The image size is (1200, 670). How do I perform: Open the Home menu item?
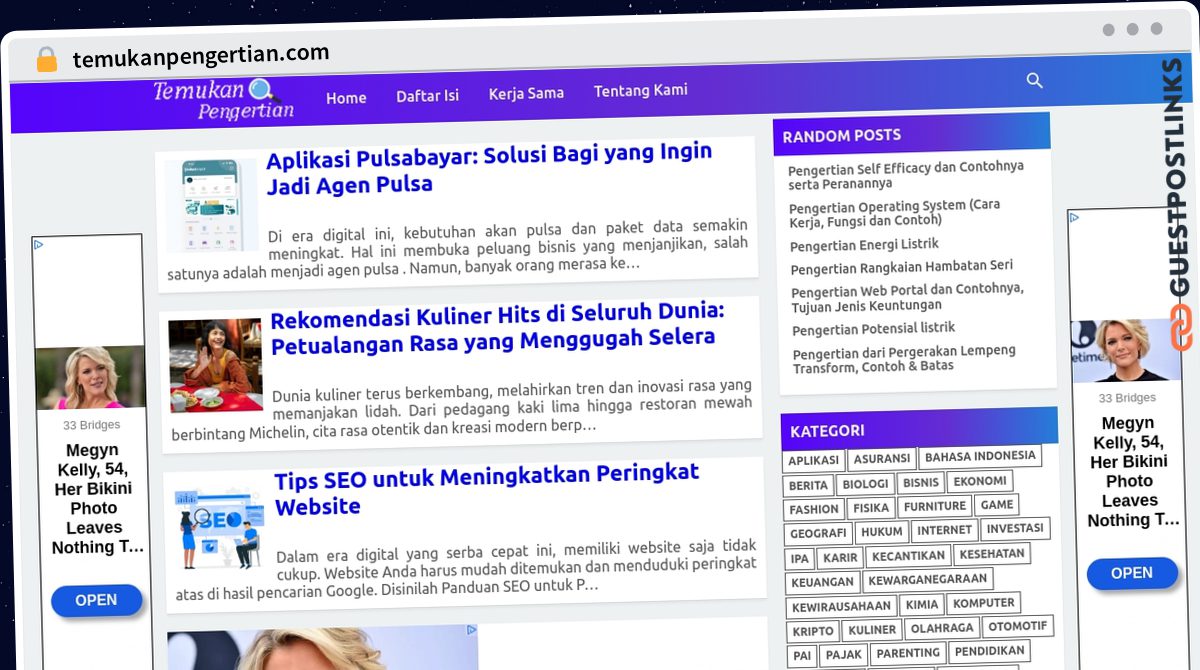(346, 98)
